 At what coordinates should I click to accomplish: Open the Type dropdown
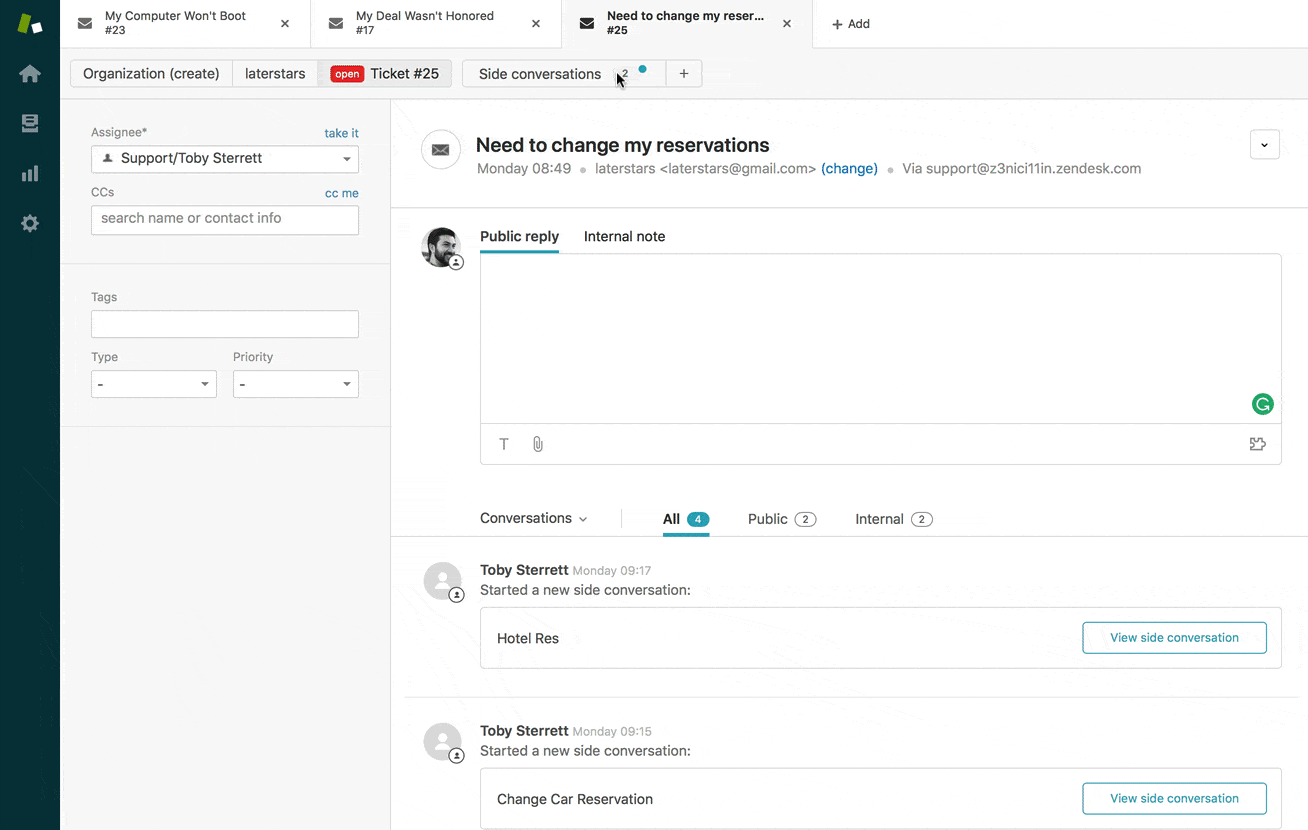tap(154, 384)
